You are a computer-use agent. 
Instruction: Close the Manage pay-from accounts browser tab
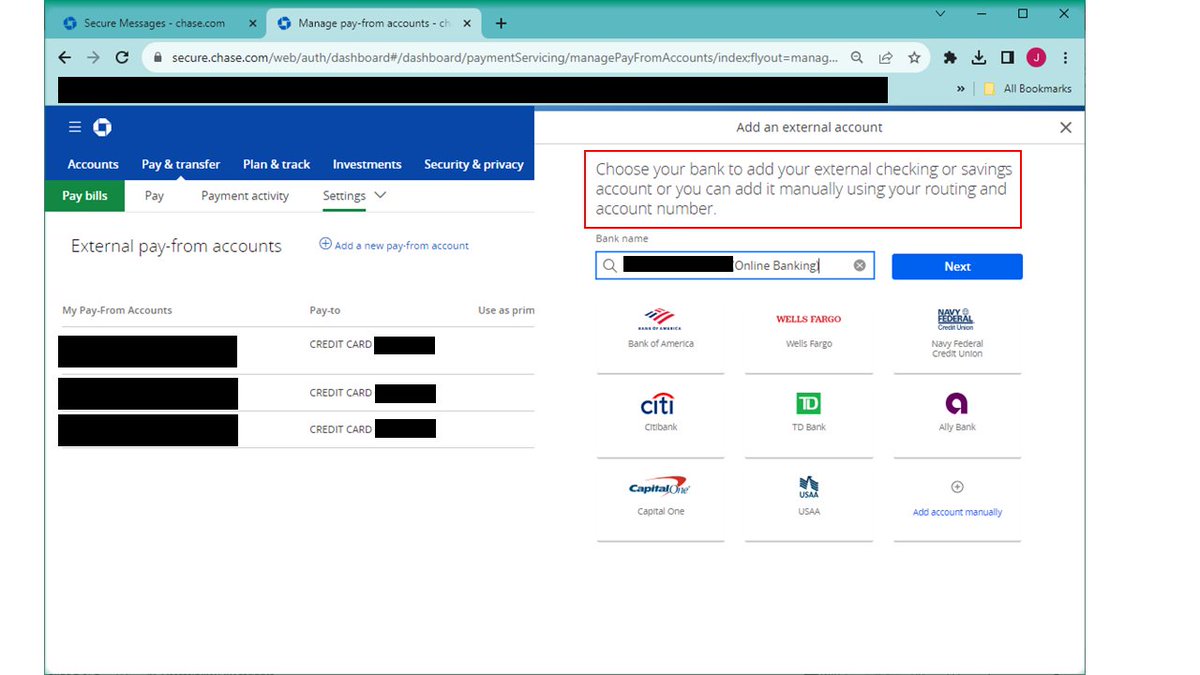click(x=468, y=23)
